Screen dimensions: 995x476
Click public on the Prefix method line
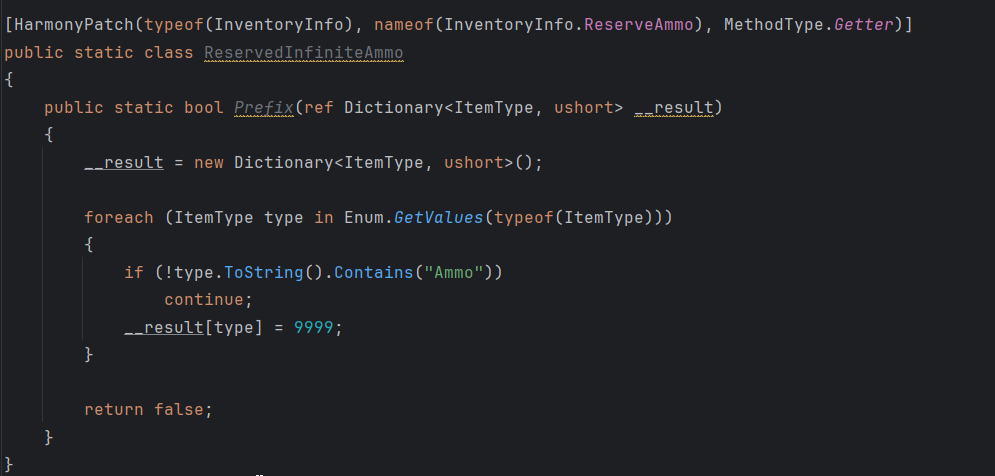(74, 107)
